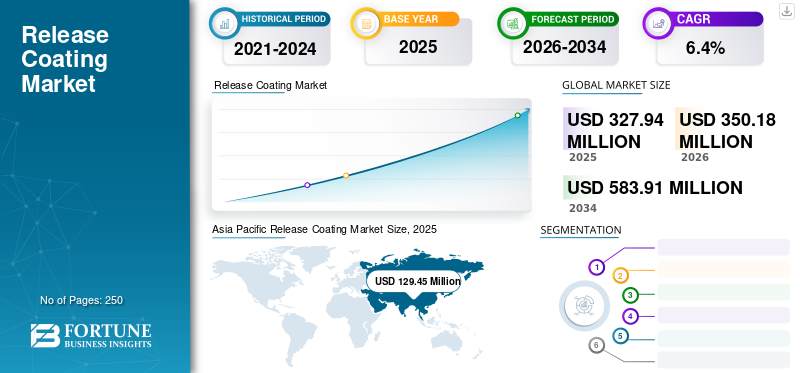
Task: Select segmentation marker number 3
Action: pyautogui.click(x=630, y=295)
